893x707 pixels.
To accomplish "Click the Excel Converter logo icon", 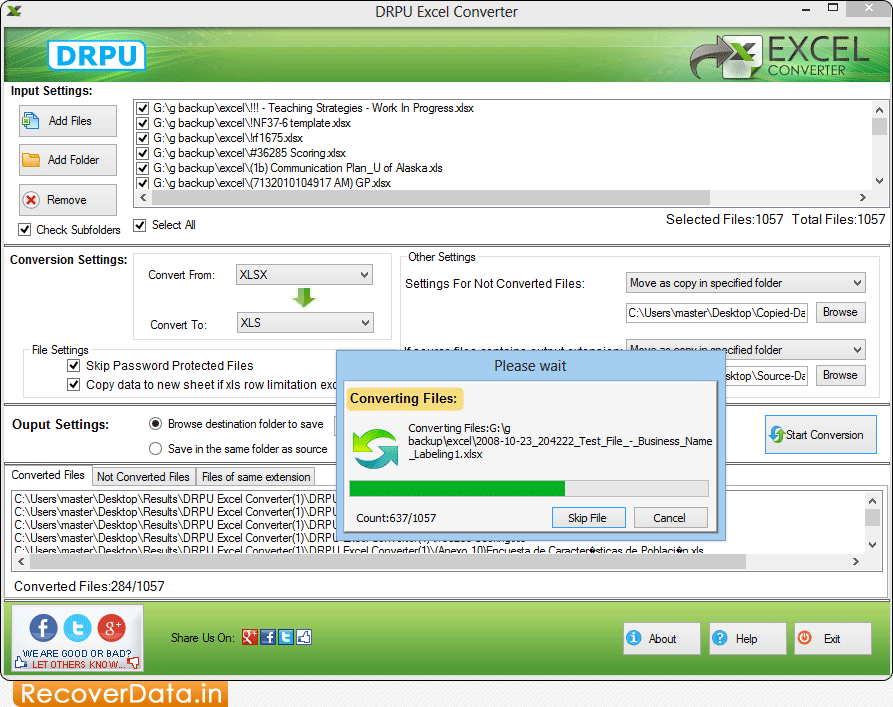I will coord(726,57).
